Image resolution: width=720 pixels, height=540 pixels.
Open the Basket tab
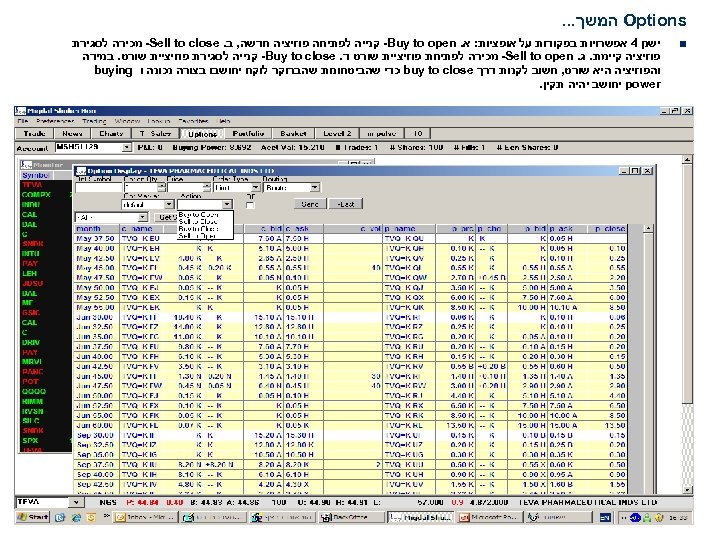click(x=293, y=134)
